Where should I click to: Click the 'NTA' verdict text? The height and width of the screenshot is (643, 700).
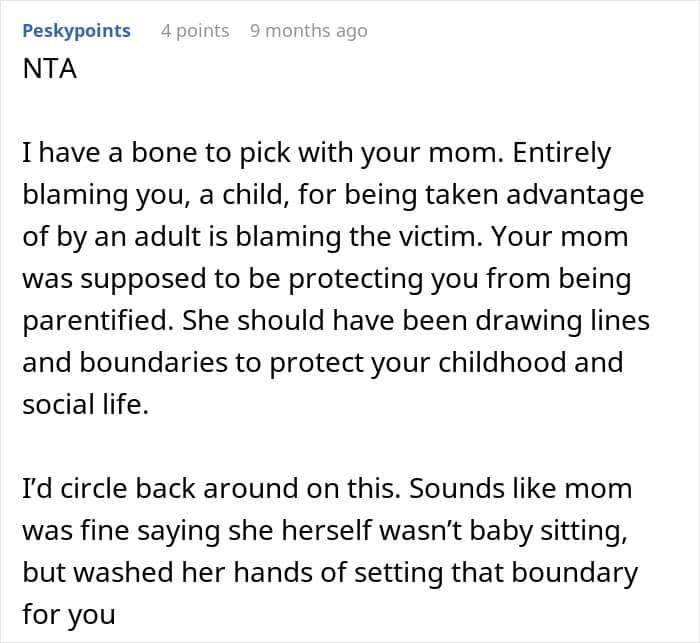coord(50,69)
